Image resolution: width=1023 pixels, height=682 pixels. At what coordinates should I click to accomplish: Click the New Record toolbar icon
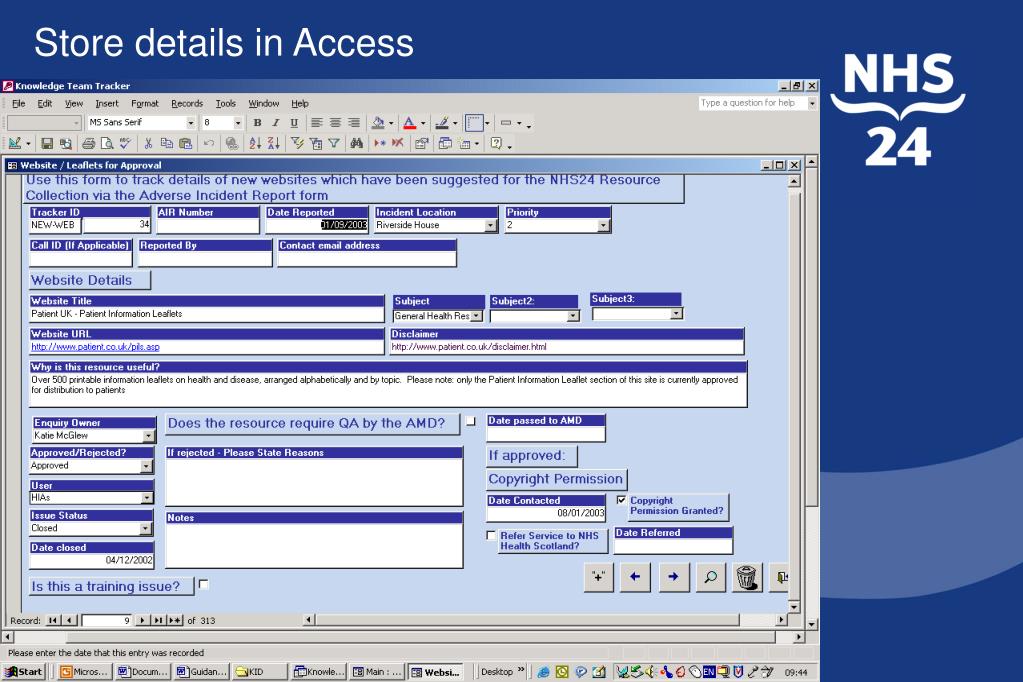[x=379, y=144]
